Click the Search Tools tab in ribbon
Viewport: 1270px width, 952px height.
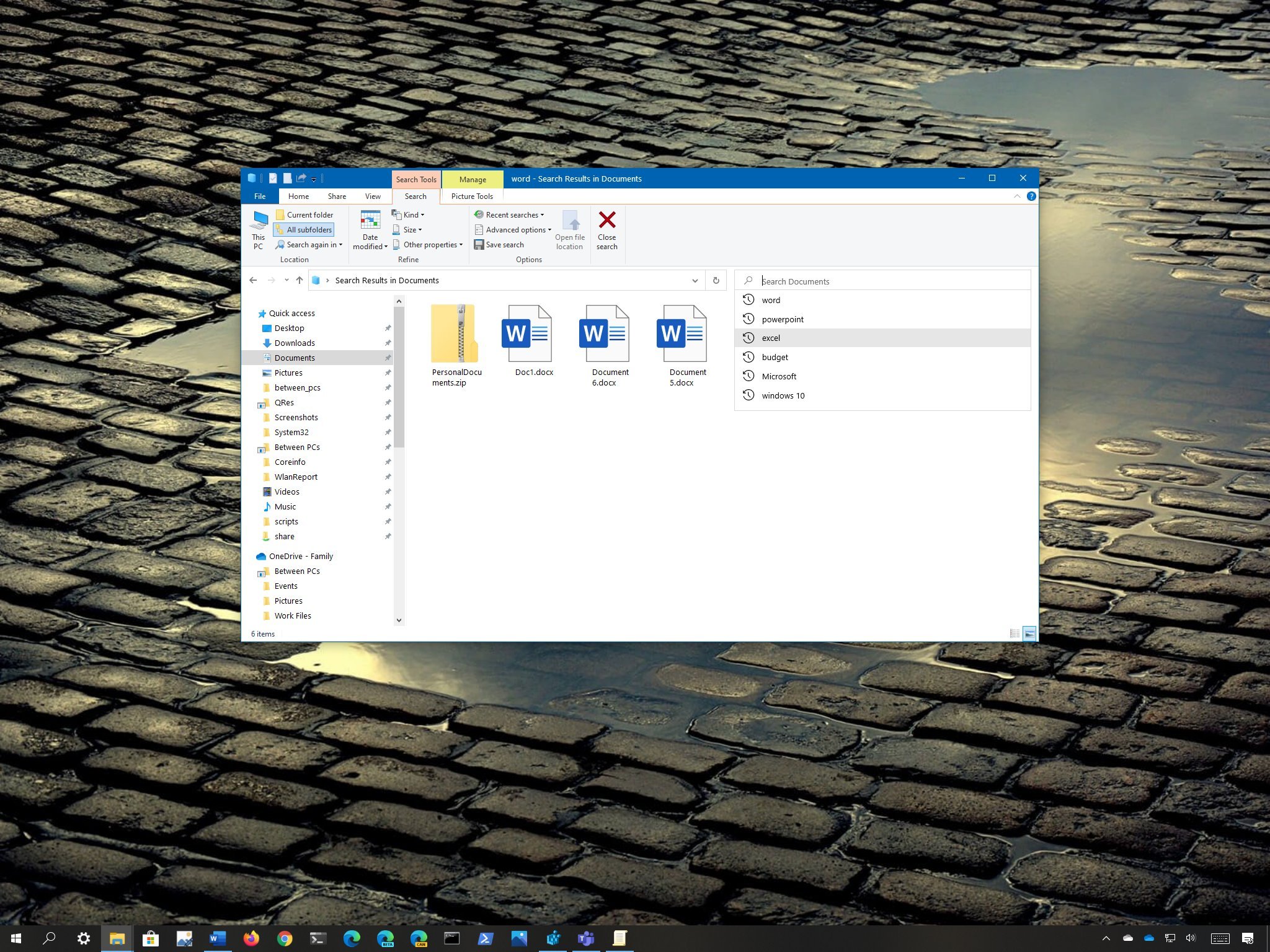tap(417, 179)
